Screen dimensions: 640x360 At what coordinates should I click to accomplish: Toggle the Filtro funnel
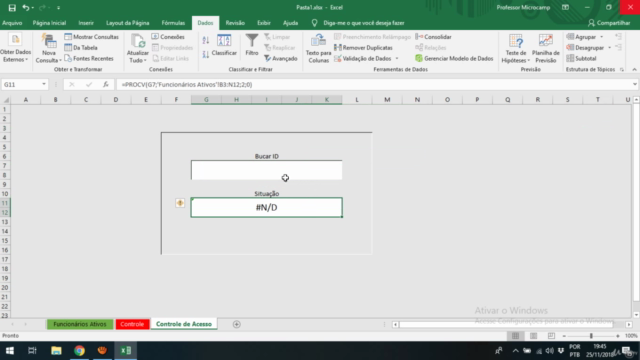tap(252, 45)
